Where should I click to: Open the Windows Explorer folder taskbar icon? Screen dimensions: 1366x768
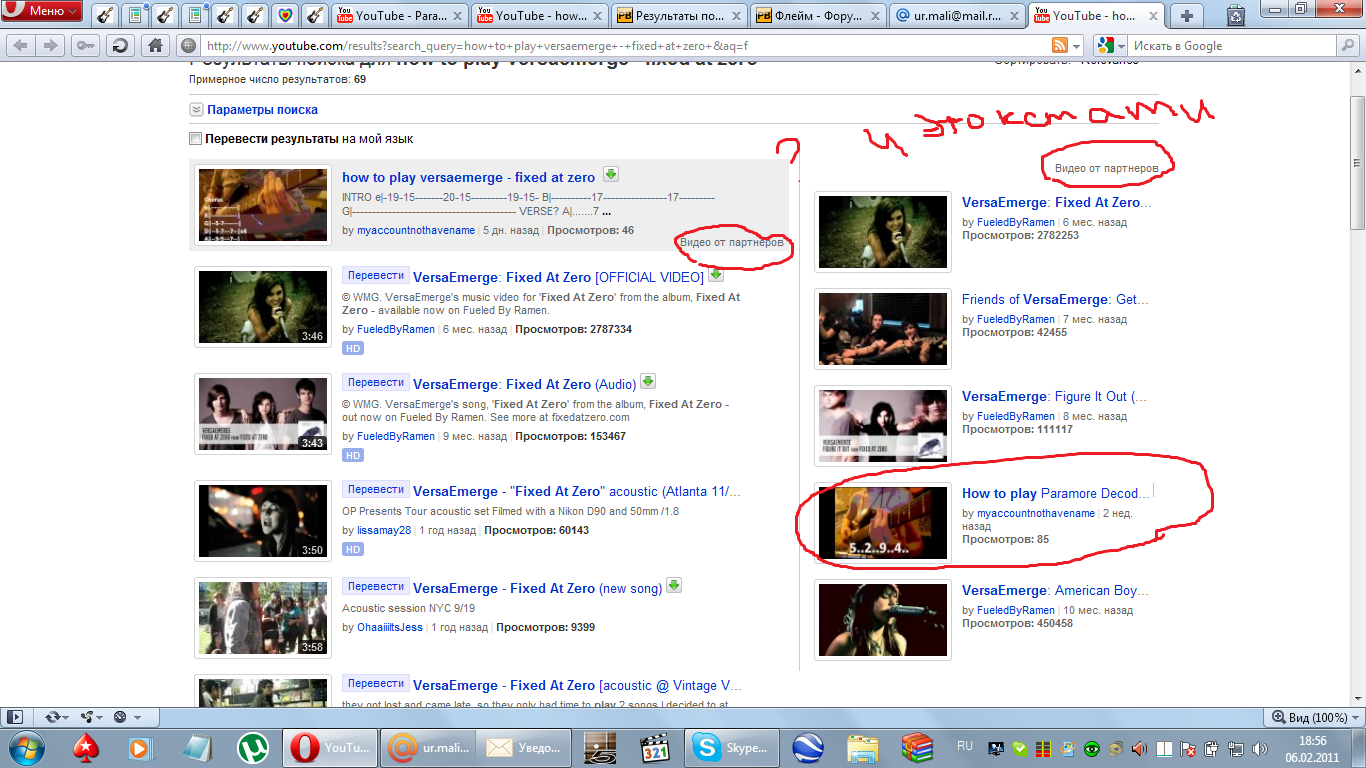point(862,747)
